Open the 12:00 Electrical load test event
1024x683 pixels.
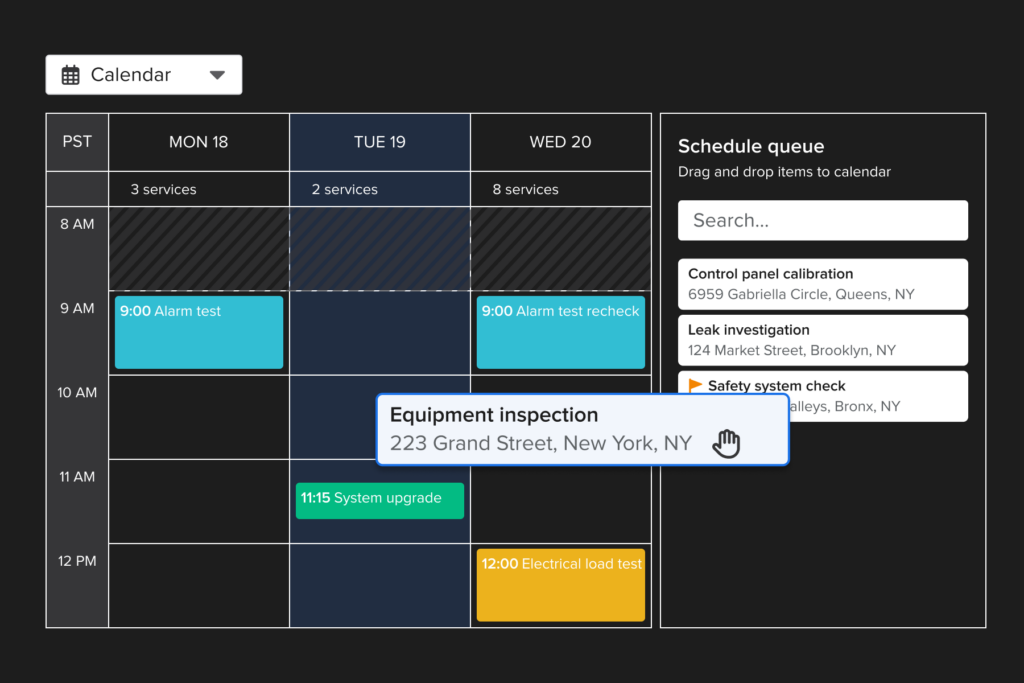click(x=560, y=584)
